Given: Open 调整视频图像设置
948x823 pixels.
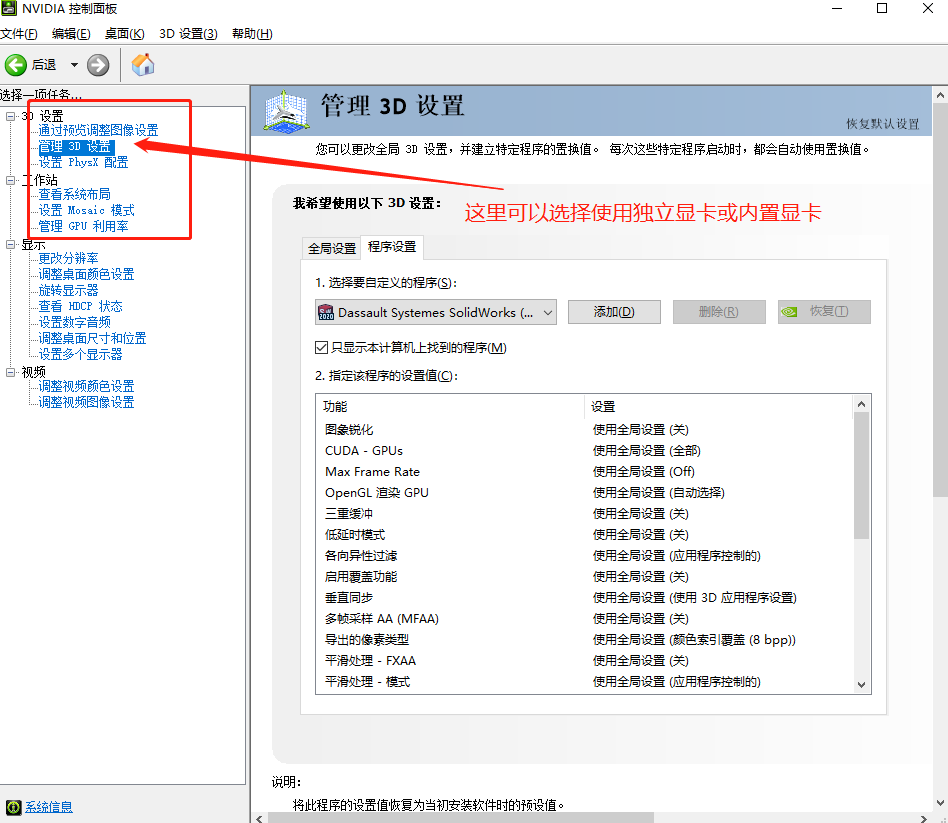Looking at the screenshot, I should point(86,402).
